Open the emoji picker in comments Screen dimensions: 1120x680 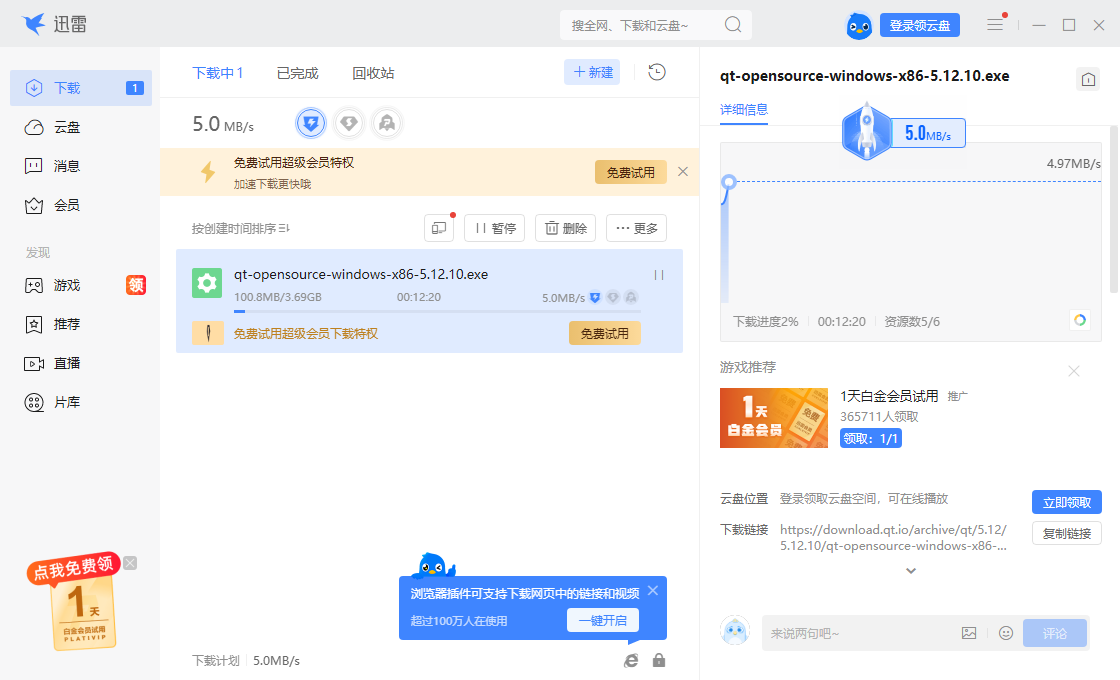[x=1006, y=633]
